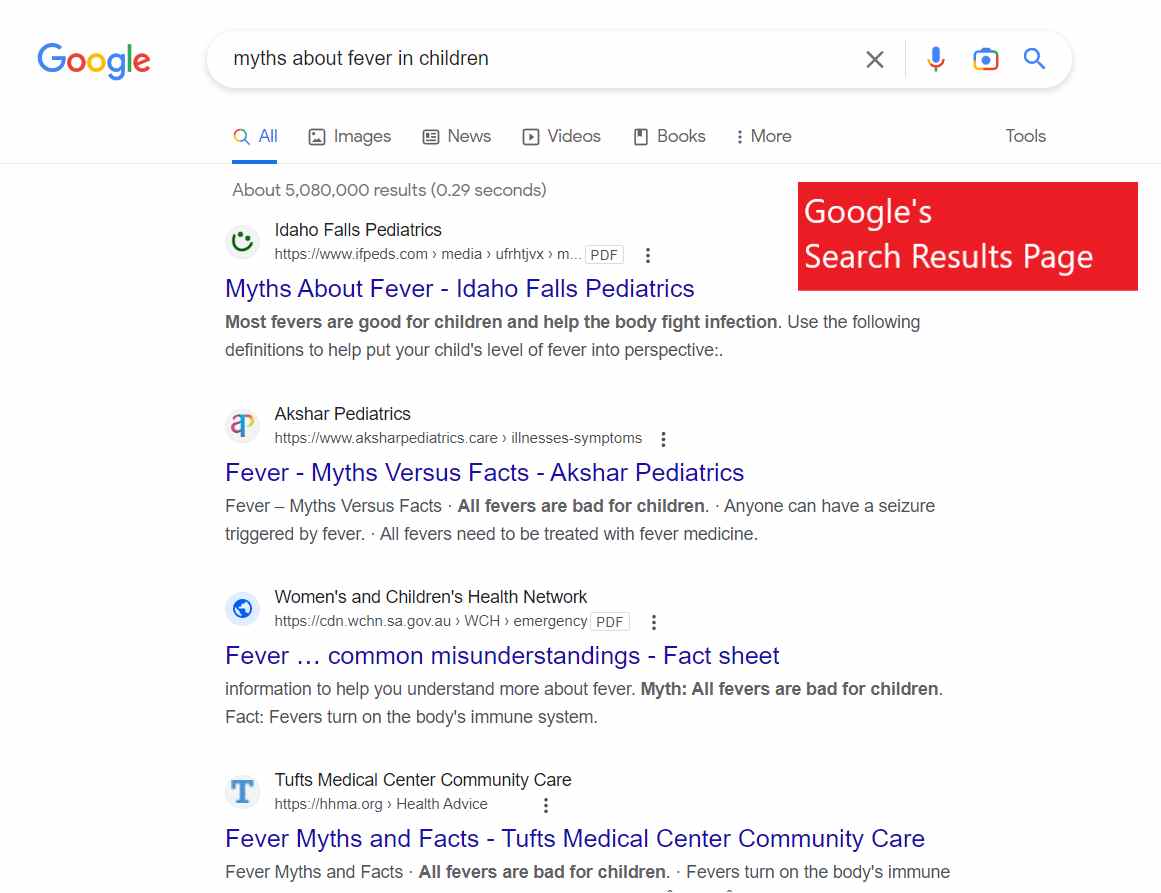Expand More search categories
Viewport: 1161px width, 893px height.
pyautogui.click(x=763, y=136)
